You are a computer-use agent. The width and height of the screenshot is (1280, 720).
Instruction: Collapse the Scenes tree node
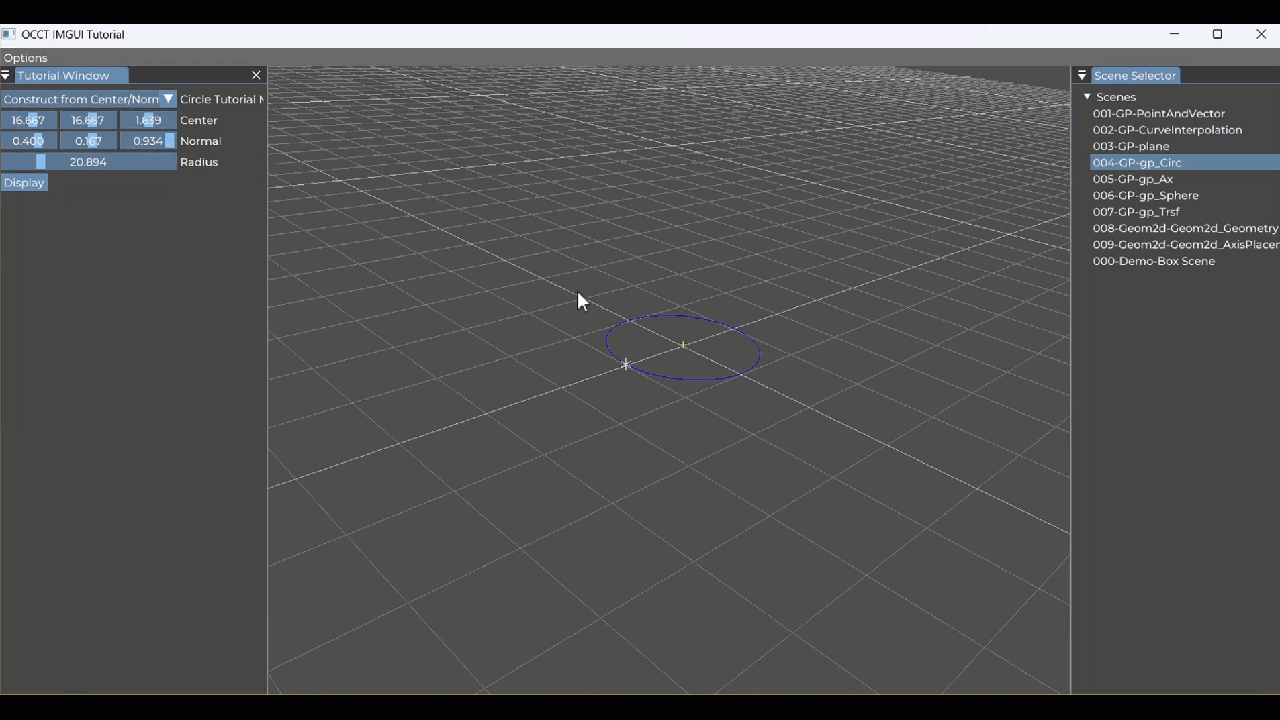point(1087,97)
